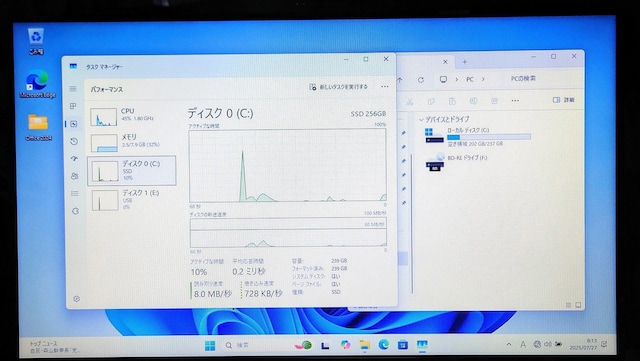The height and width of the screenshot is (361, 640).
Task: Open Startup apps page in Task Manager sidebar
Action: pos(74,158)
